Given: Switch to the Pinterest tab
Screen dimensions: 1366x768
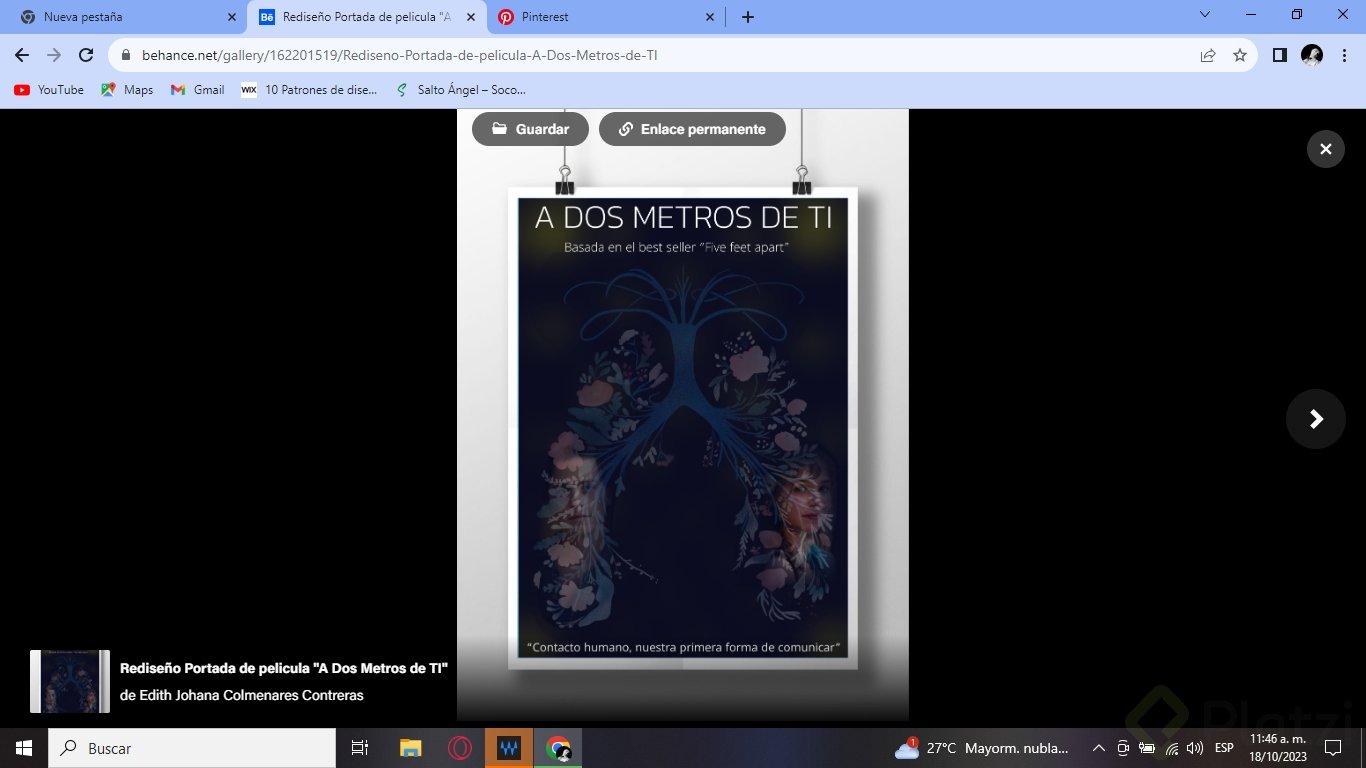Looking at the screenshot, I should click(x=606, y=17).
